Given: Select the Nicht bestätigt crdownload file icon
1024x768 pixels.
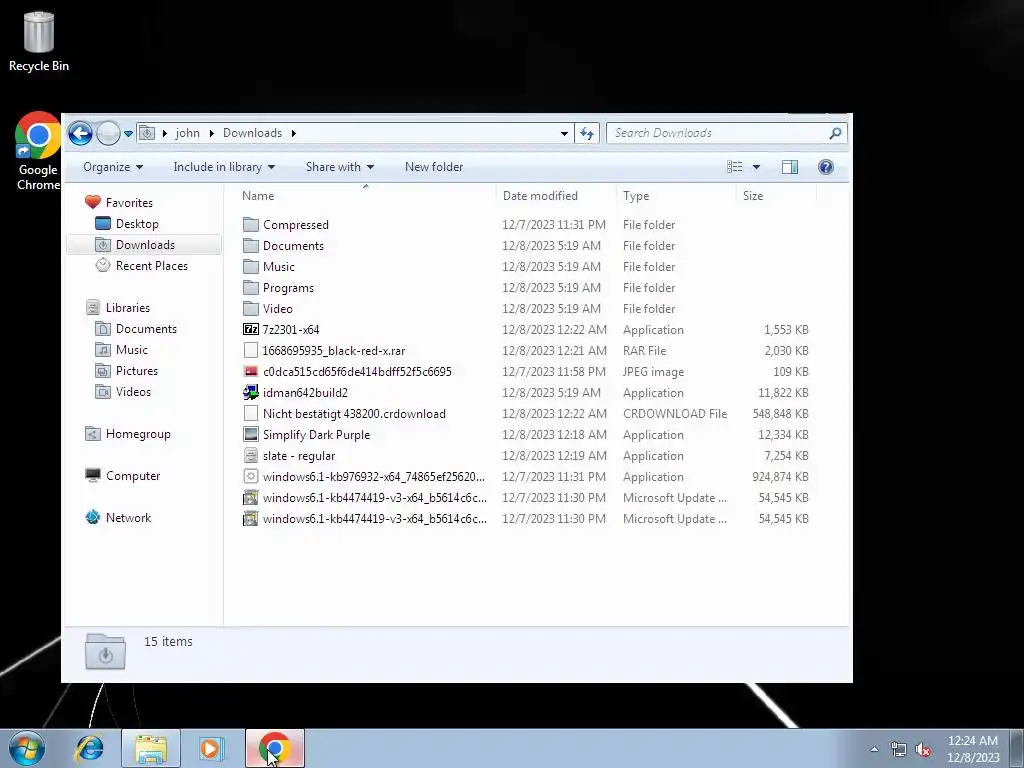Looking at the screenshot, I should coord(251,413).
